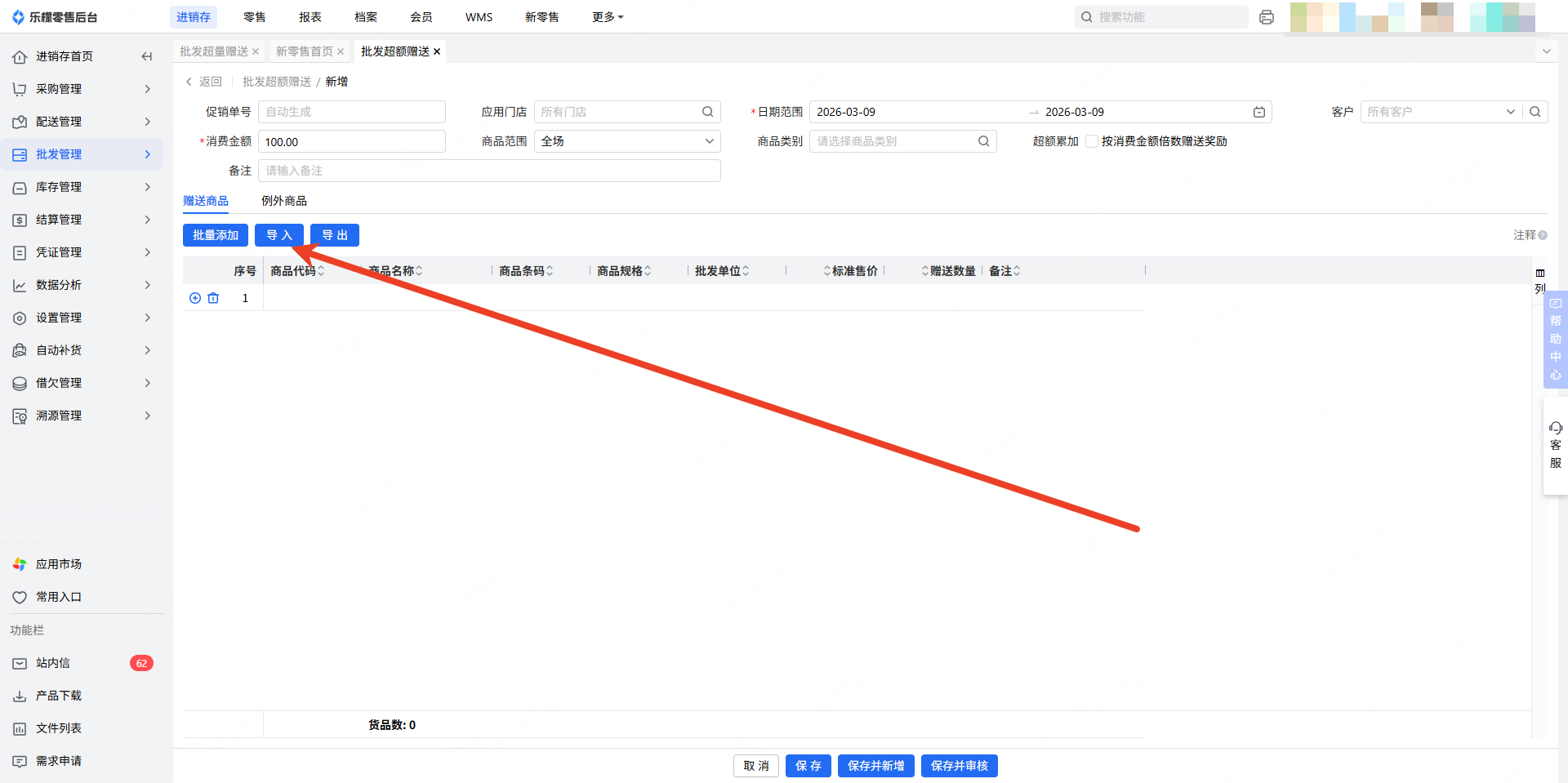Focus the 消费金额 input field
Screen dimensions: 1568x783
[x=352, y=141]
